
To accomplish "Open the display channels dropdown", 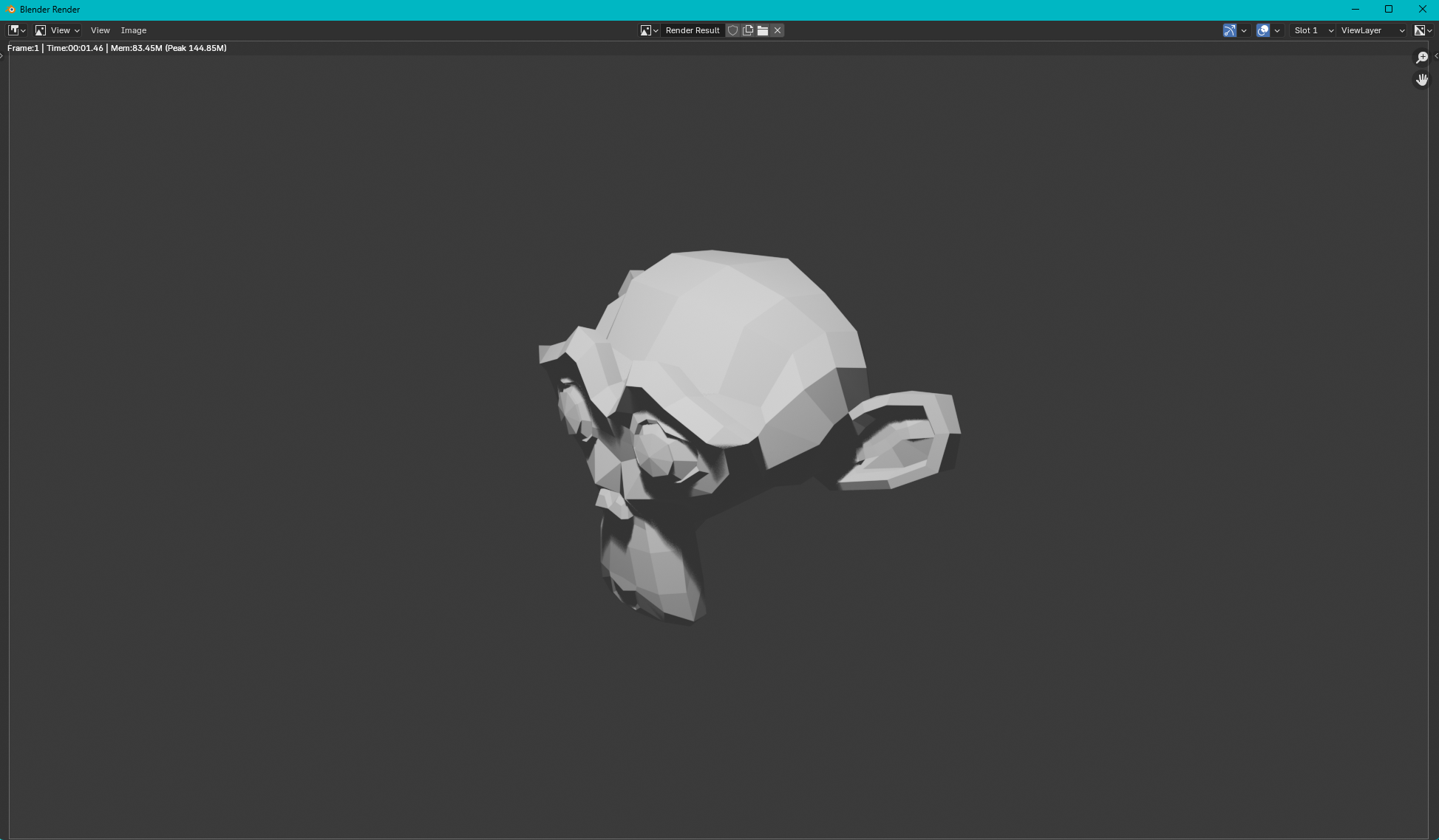I will coord(1423,30).
